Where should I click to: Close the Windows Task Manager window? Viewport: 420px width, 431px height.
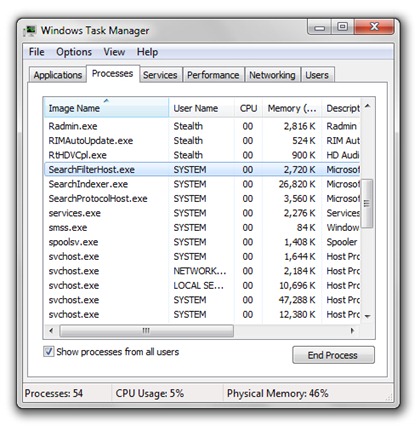click(374, 27)
